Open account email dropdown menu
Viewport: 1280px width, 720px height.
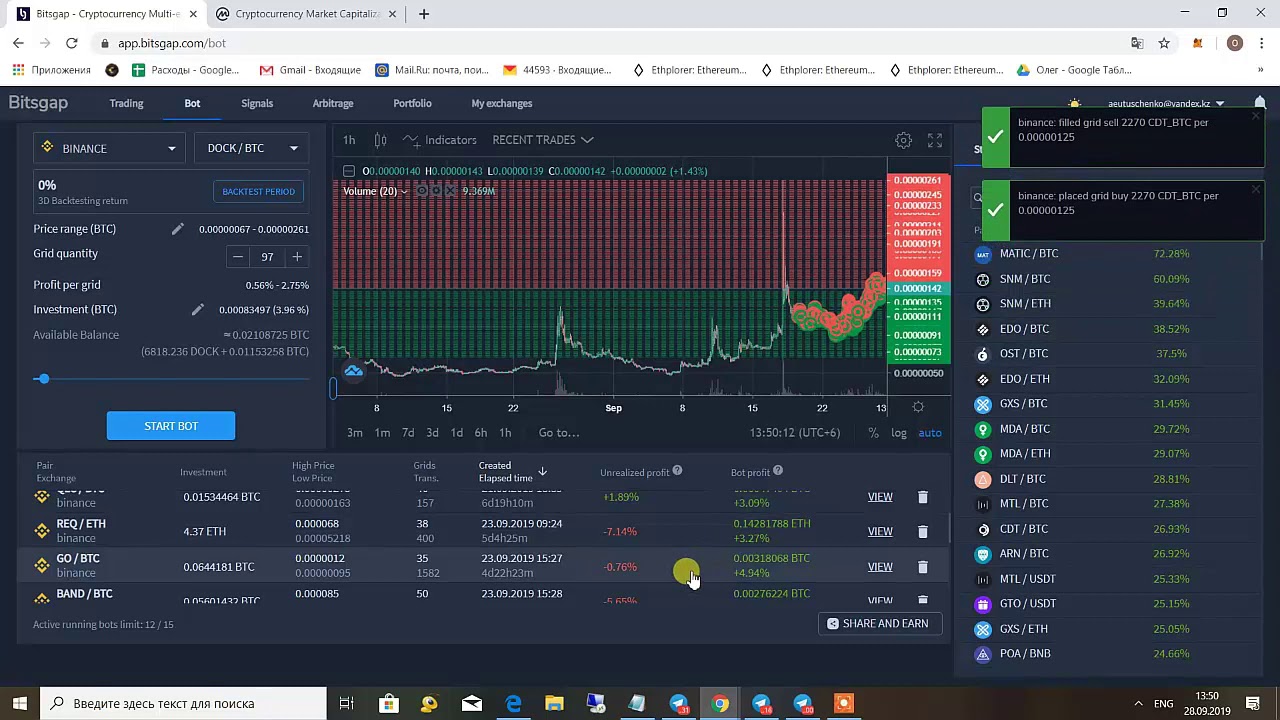1165,104
